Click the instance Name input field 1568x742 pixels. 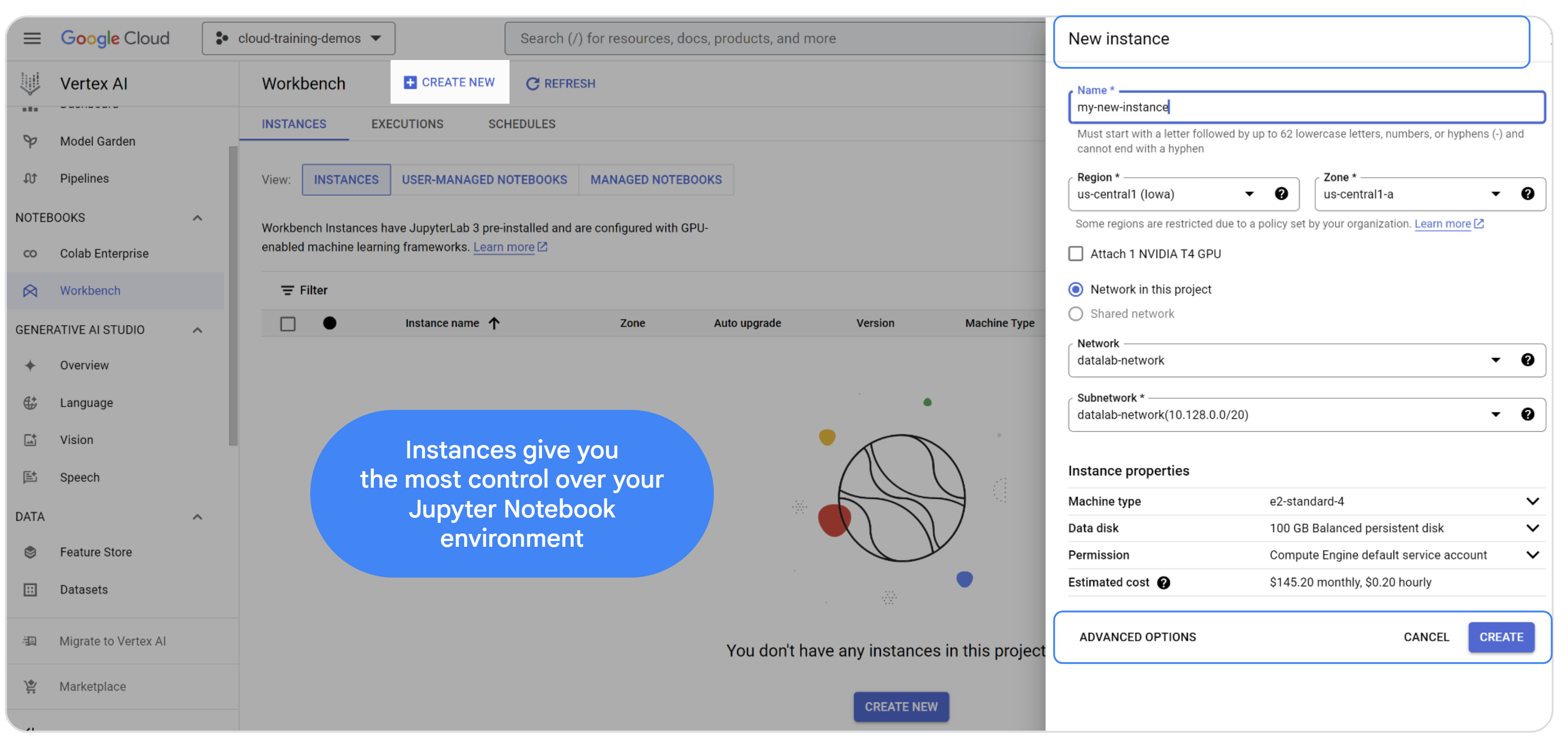[1306, 107]
